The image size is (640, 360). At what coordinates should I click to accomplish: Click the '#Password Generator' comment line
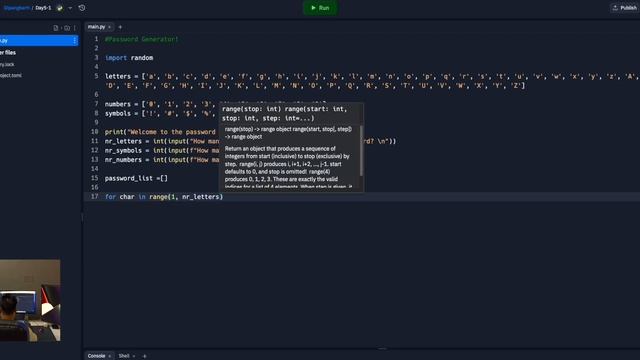coord(142,39)
